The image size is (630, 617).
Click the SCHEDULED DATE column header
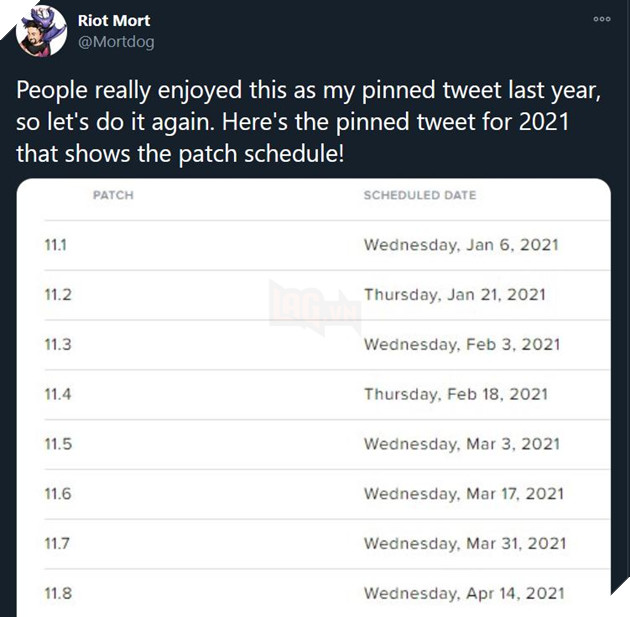tap(420, 195)
